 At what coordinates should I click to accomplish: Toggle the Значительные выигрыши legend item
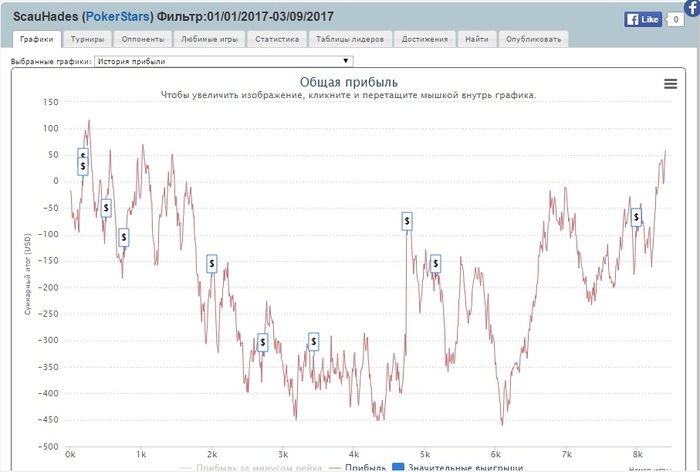pyautogui.click(x=457, y=468)
